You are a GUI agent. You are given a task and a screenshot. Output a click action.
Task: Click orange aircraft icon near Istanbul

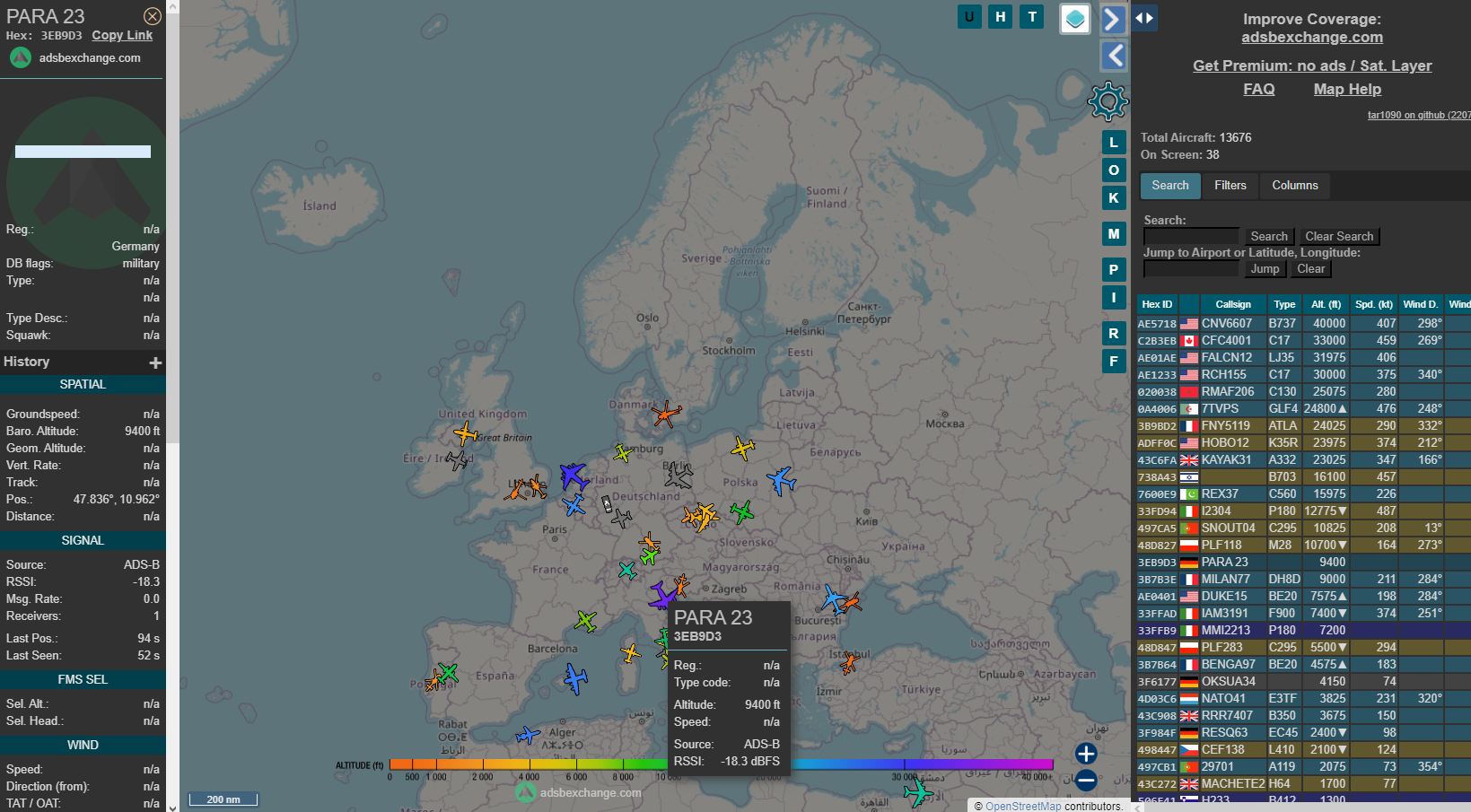click(x=849, y=663)
